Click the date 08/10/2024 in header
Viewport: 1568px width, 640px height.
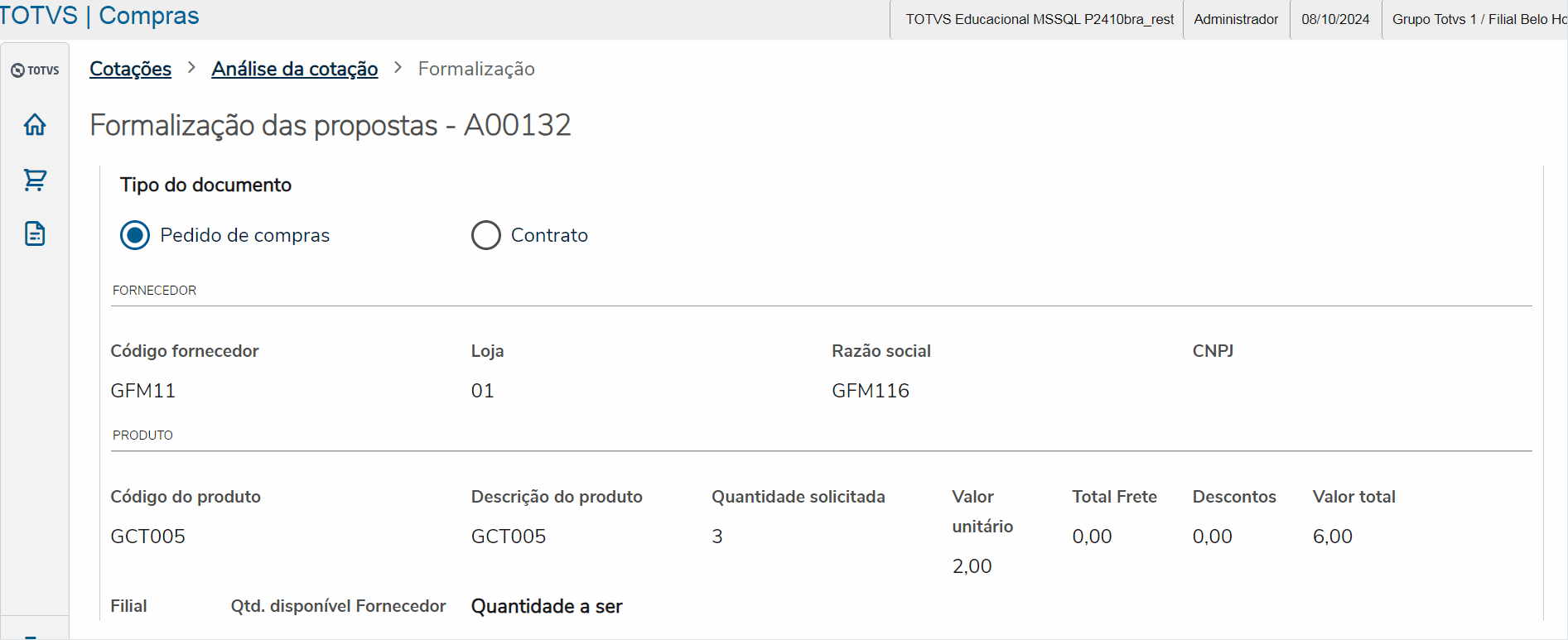[1335, 19]
